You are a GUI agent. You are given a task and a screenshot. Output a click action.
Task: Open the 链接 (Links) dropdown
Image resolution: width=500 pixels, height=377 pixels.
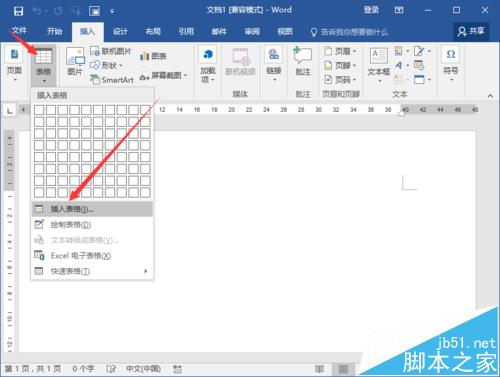274,65
